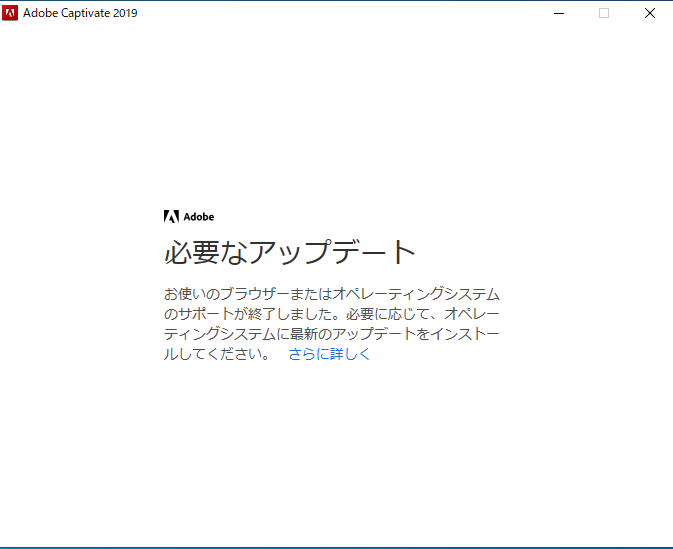
Task: Click the Adobe Captivate 2019 title text
Action: [x=80, y=13]
